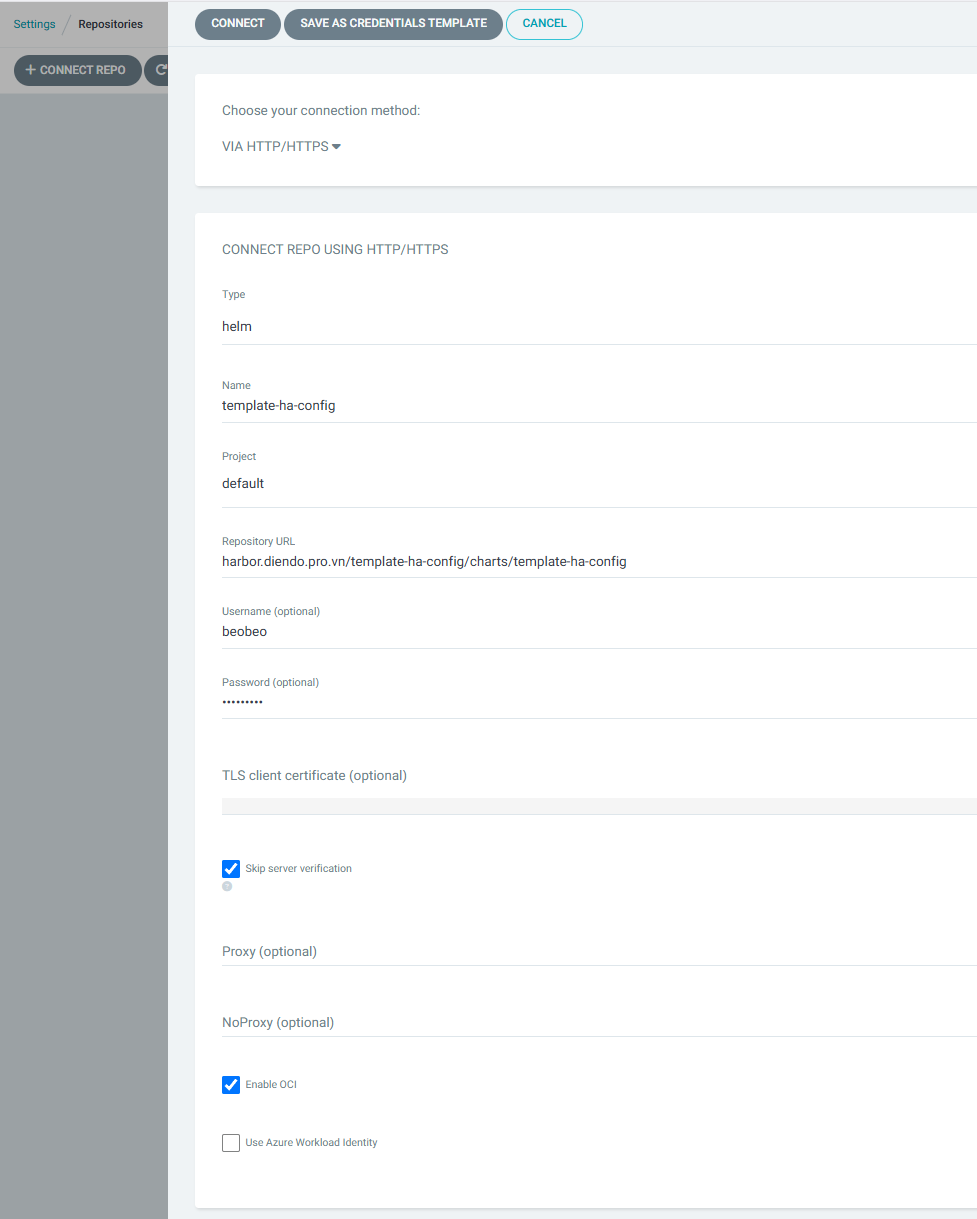The width and height of the screenshot is (977, 1219).
Task: Click the refresh icon beside CONNECT REPO
Action: (x=159, y=70)
